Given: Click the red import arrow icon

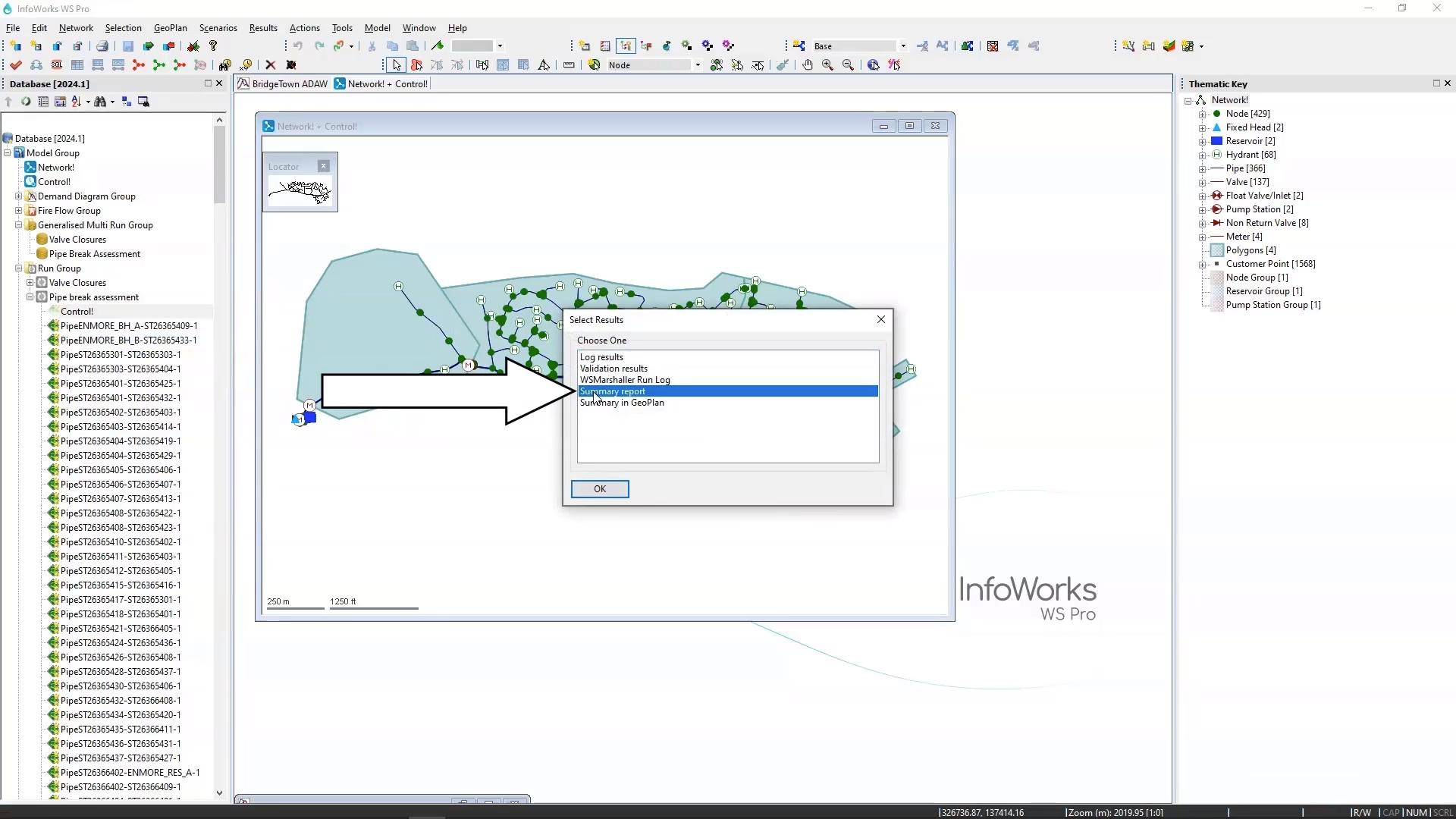Looking at the screenshot, I should click(x=169, y=46).
